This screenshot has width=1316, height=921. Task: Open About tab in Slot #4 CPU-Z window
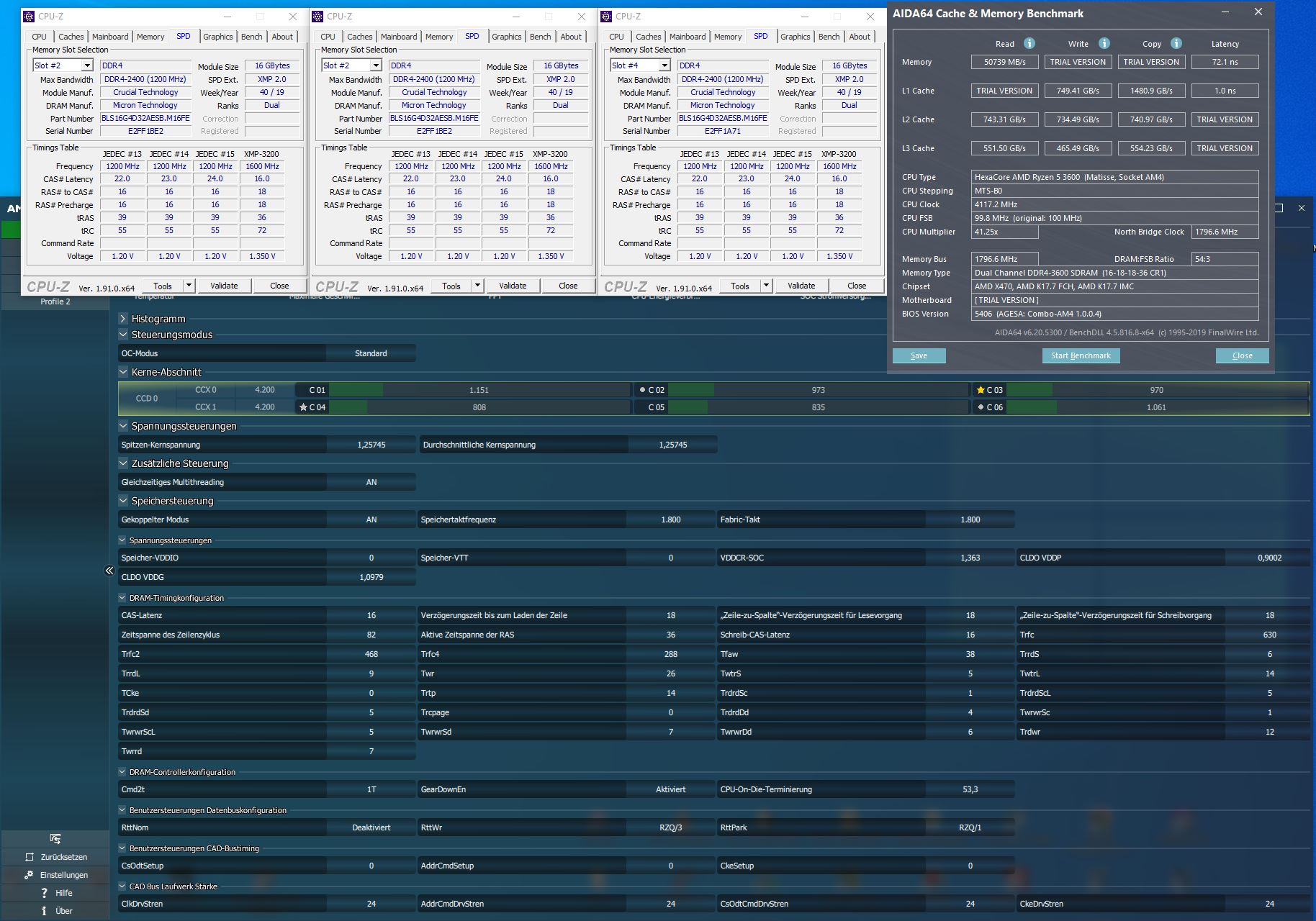[860, 37]
